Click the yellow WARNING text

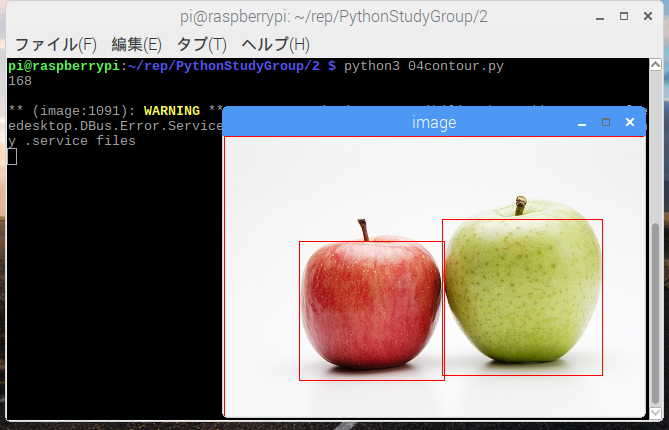[172, 111]
